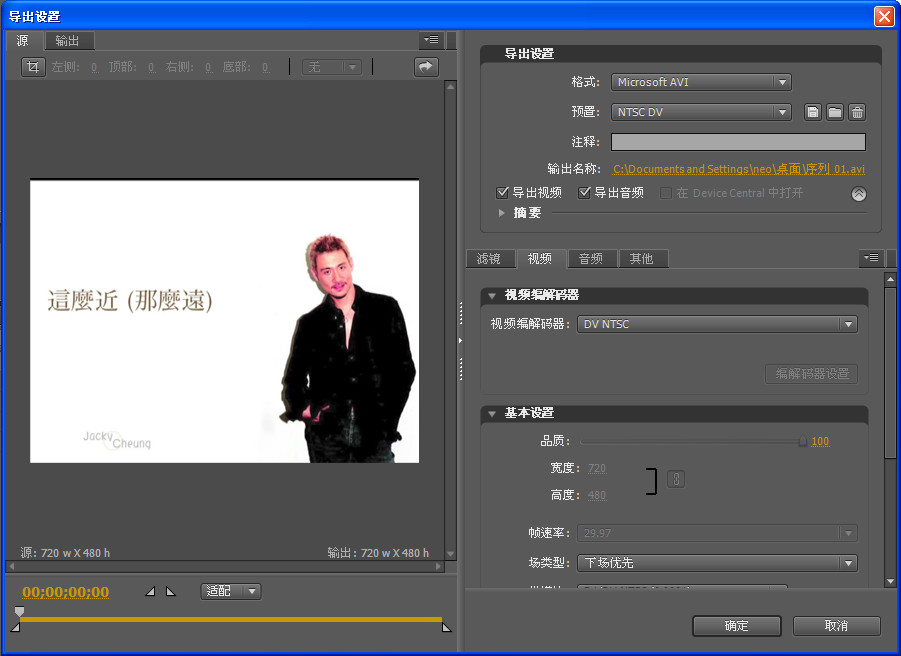Toggle the 导出视频 checkbox
Image resolution: width=901 pixels, height=656 pixels.
point(502,192)
